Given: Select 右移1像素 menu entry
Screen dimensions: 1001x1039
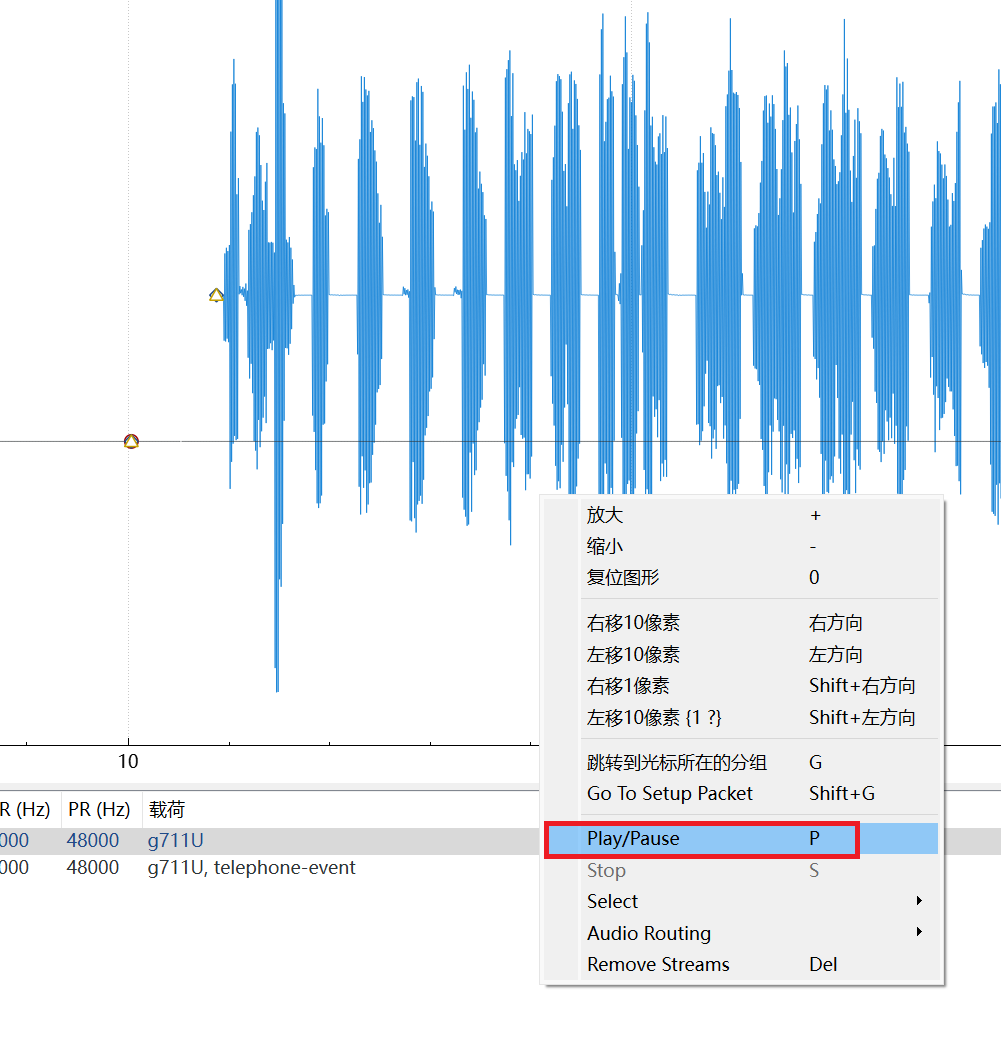Looking at the screenshot, I should 742,686.
